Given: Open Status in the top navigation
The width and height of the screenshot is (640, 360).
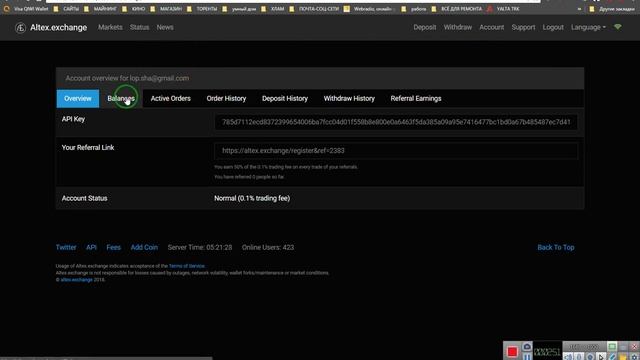Looking at the screenshot, I should pos(140,27).
